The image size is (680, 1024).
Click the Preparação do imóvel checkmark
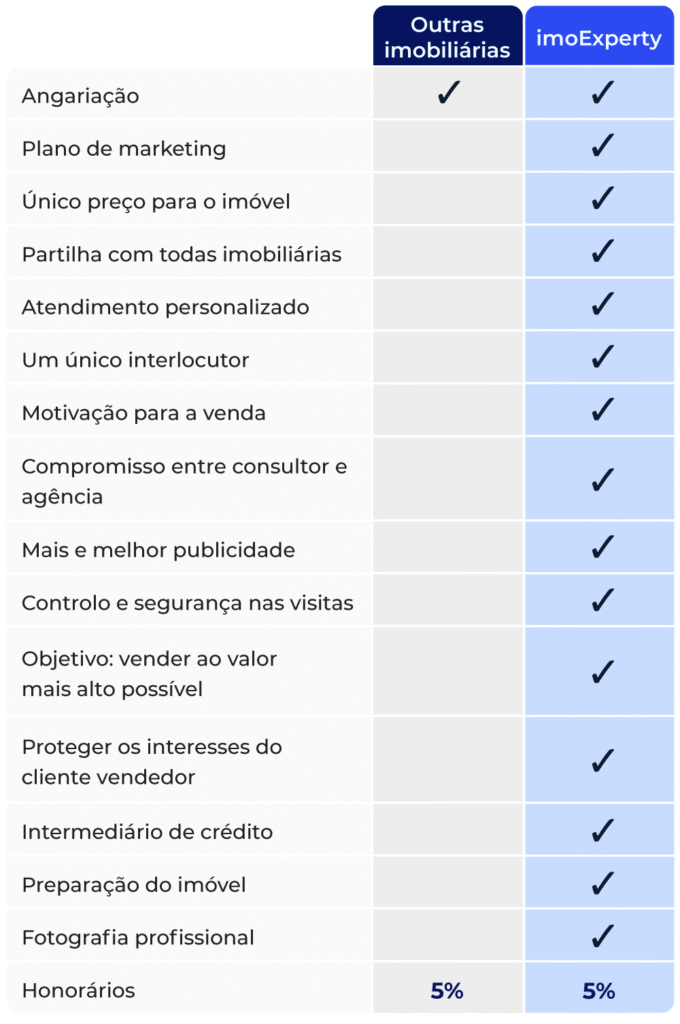click(x=601, y=884)
